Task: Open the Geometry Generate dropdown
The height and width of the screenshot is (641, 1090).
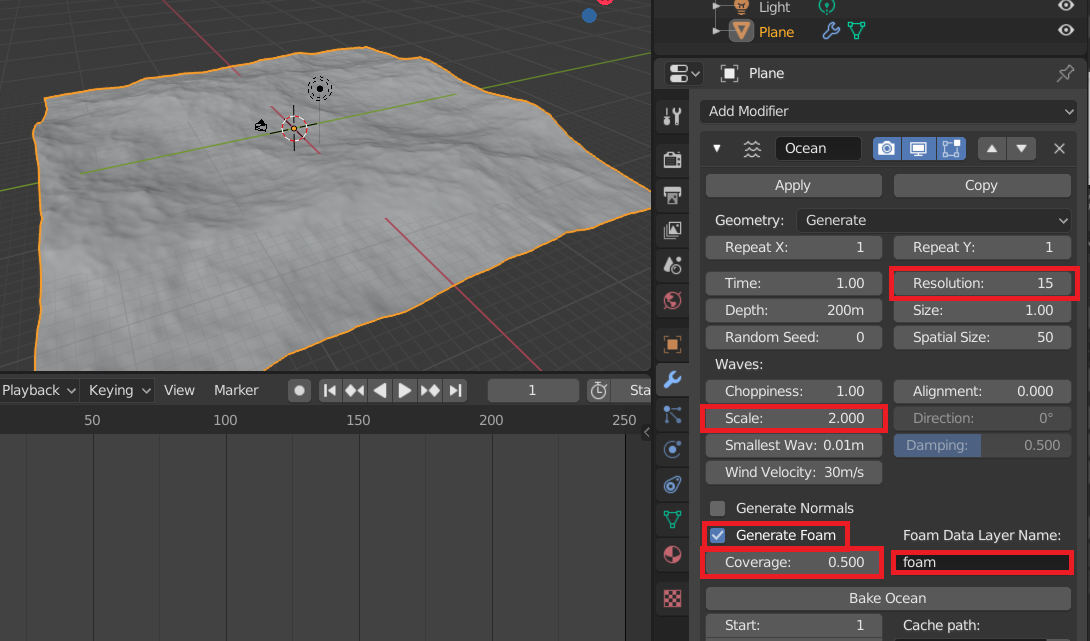Action: point(934,220)
